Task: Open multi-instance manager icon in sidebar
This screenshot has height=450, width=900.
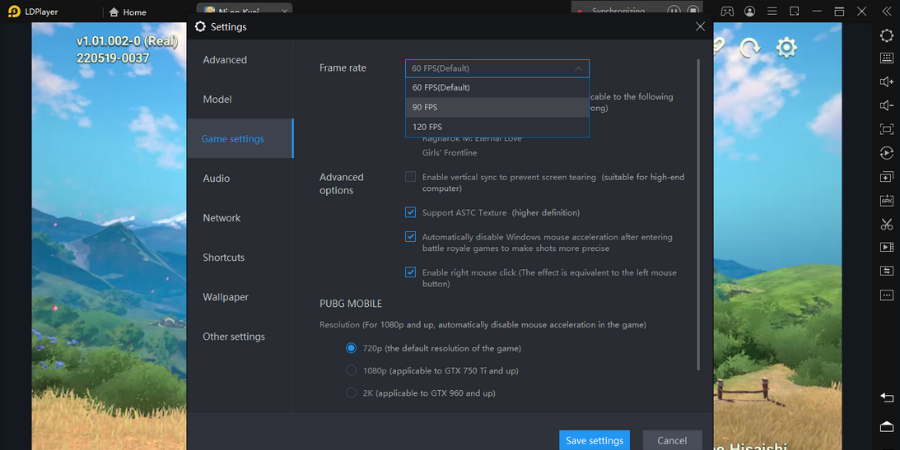Action: tap(886, 177)
